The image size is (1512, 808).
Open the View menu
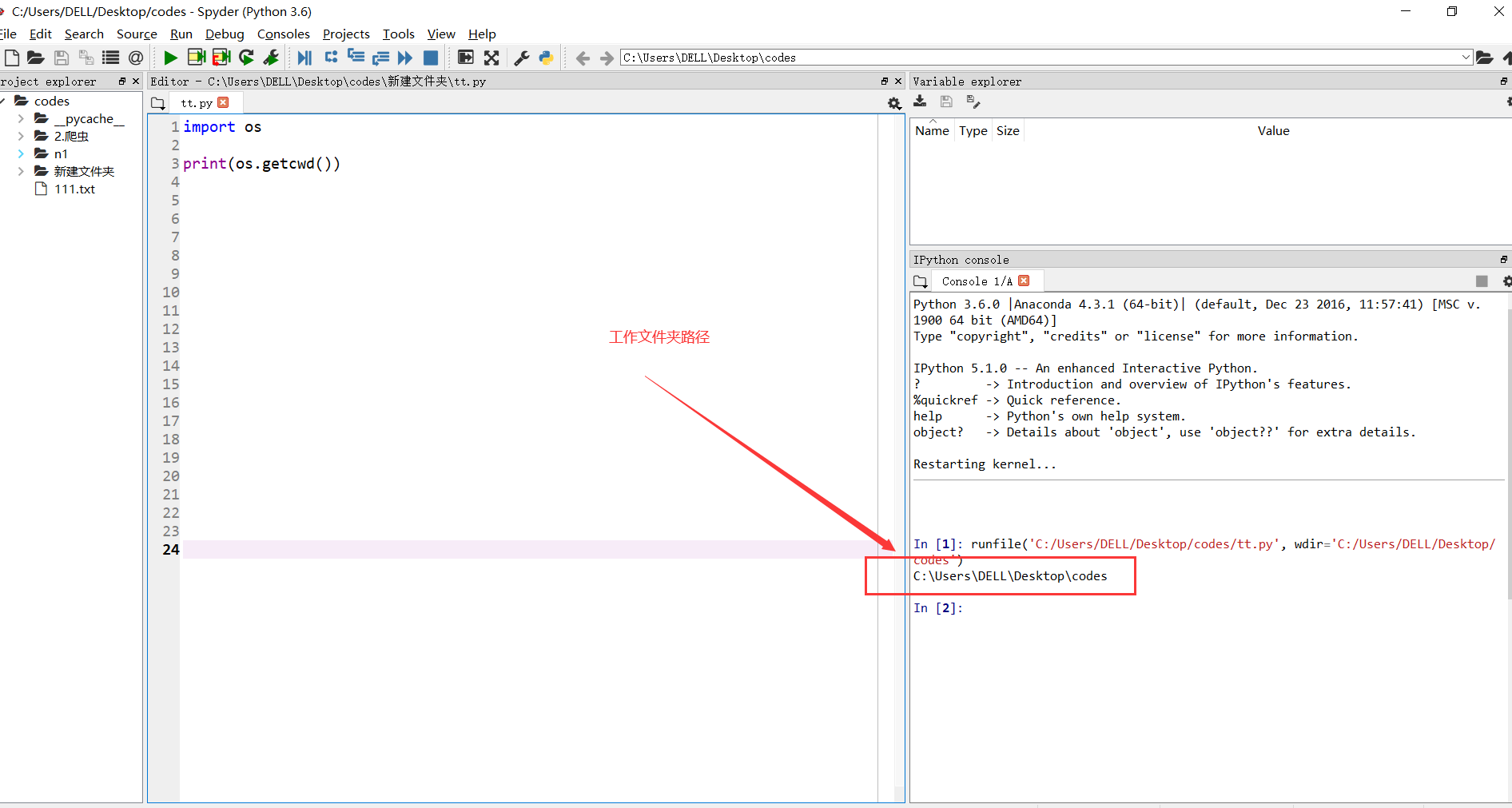[x=441, y=34]
